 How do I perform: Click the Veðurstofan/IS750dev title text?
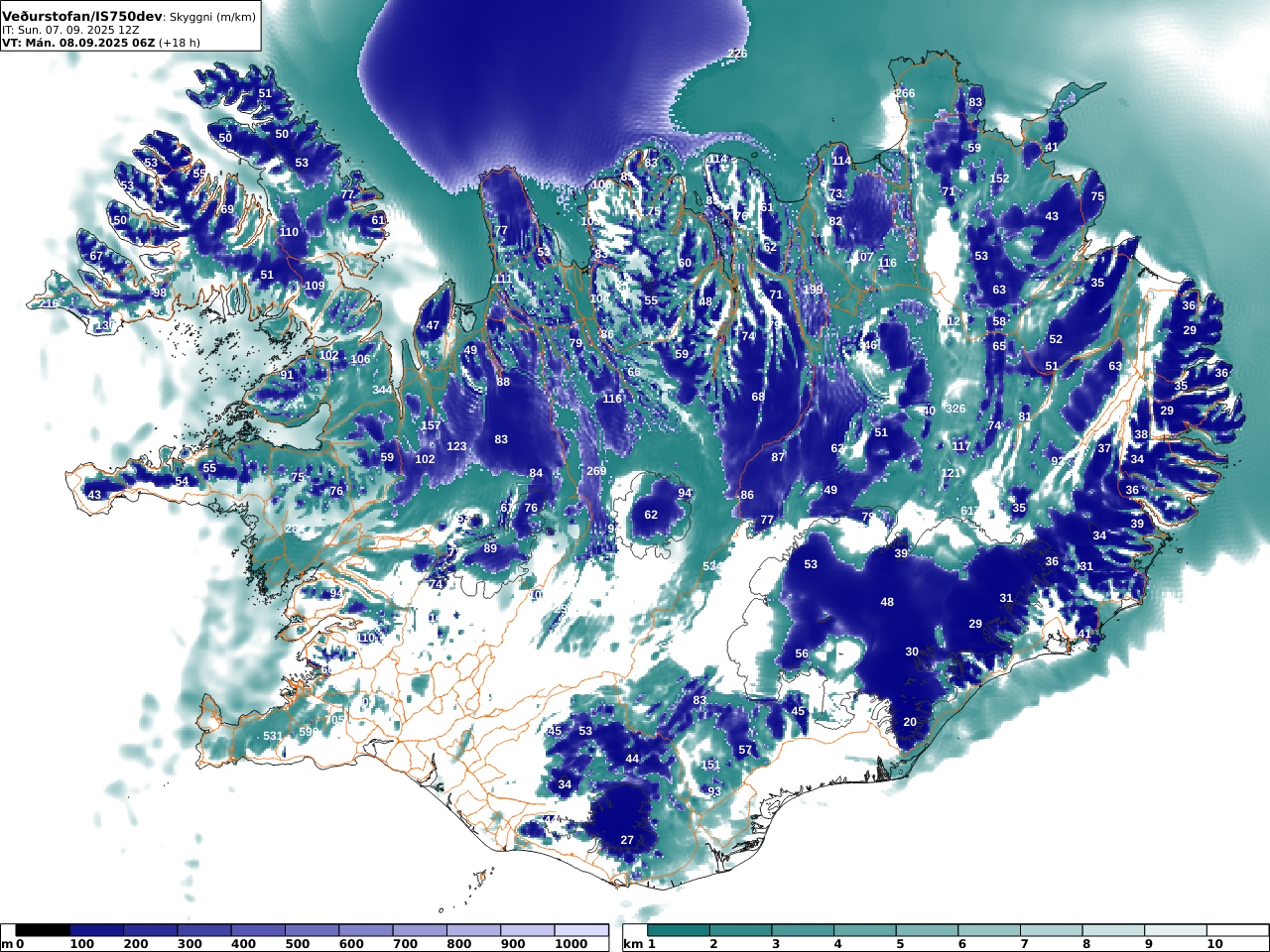click(82, 16)
